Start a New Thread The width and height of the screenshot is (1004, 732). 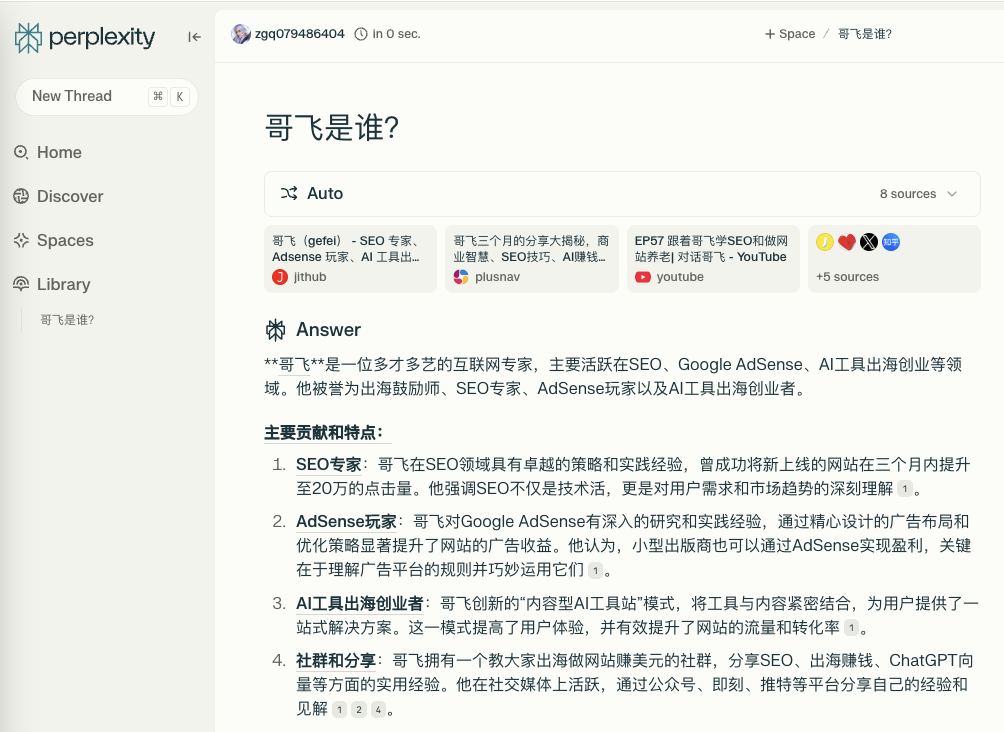[107, 97]
